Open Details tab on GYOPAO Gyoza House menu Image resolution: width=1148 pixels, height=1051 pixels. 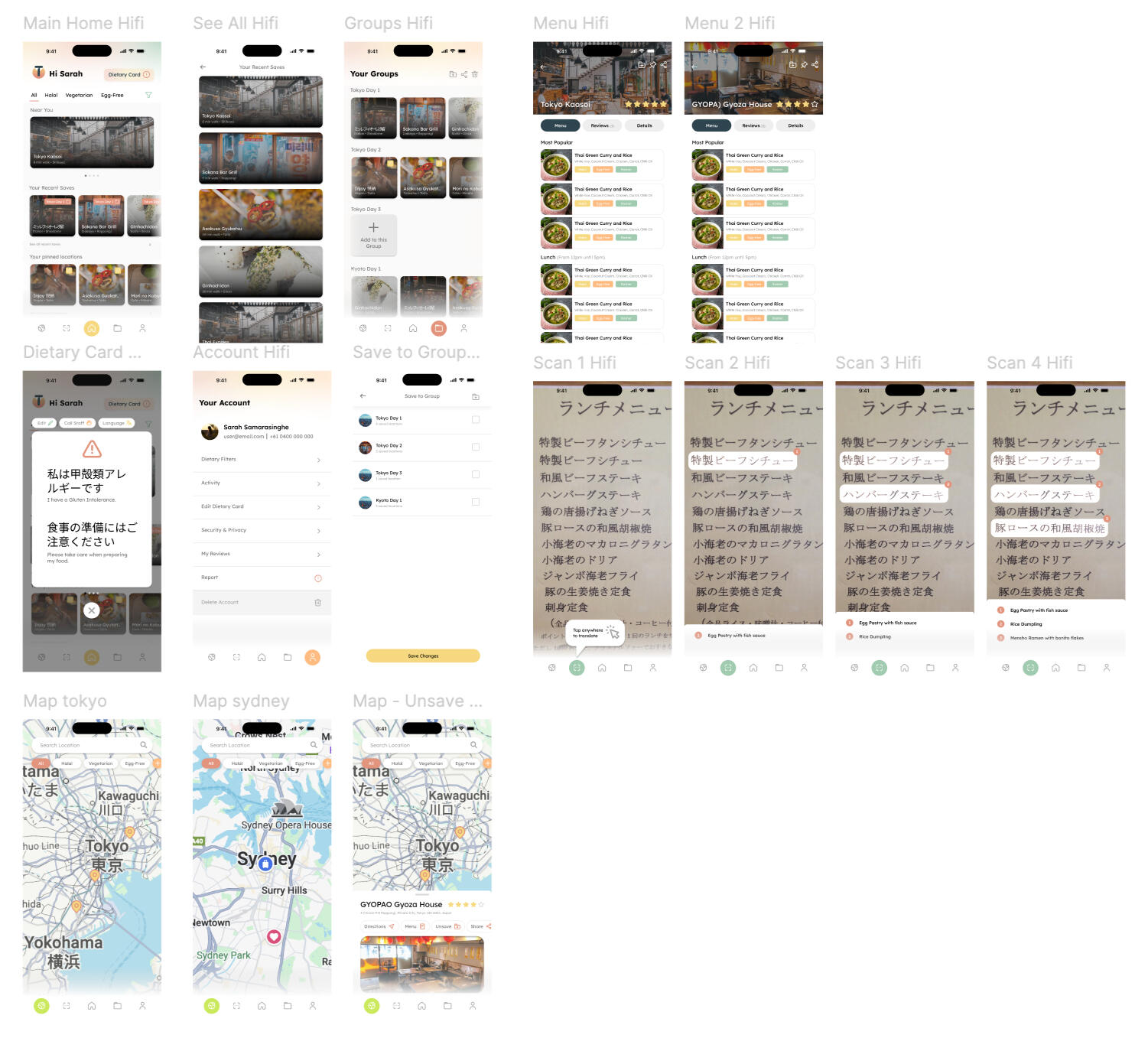795,125
